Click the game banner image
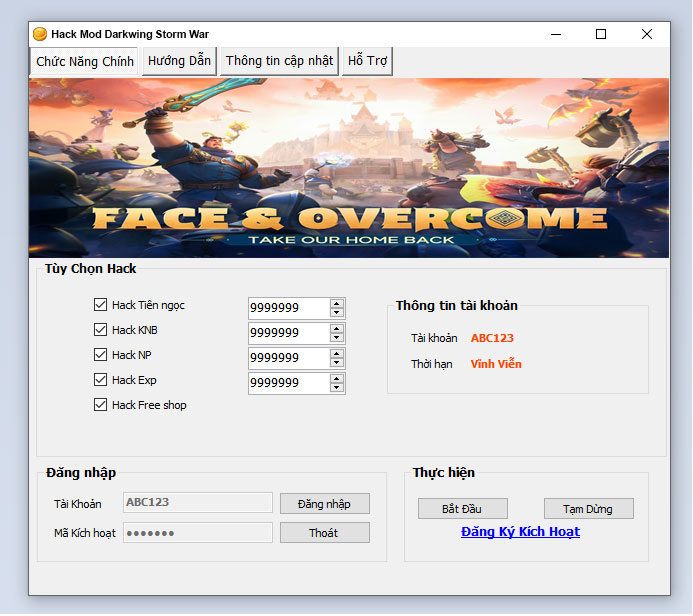693x616 pixels. pyautogui.click(x=349, y=168)
